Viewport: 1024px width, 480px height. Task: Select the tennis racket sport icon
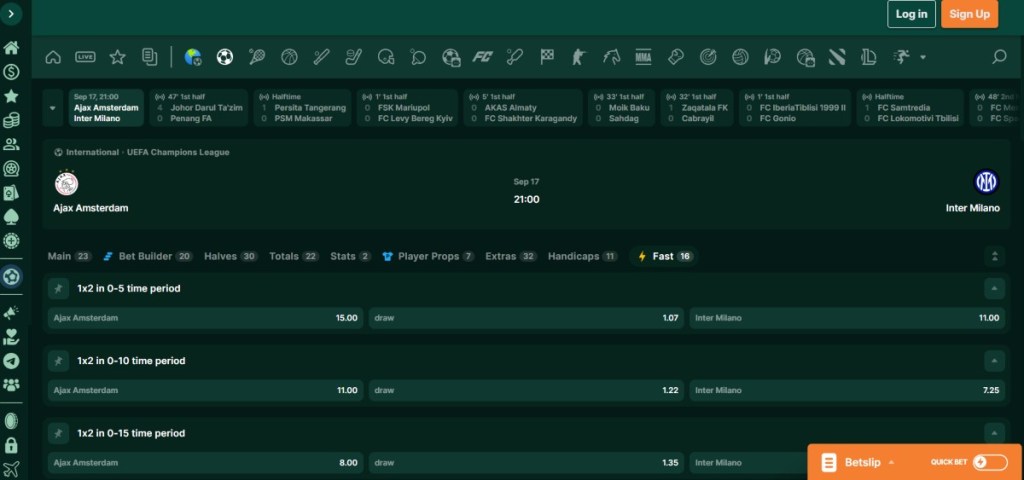(257, 57)
